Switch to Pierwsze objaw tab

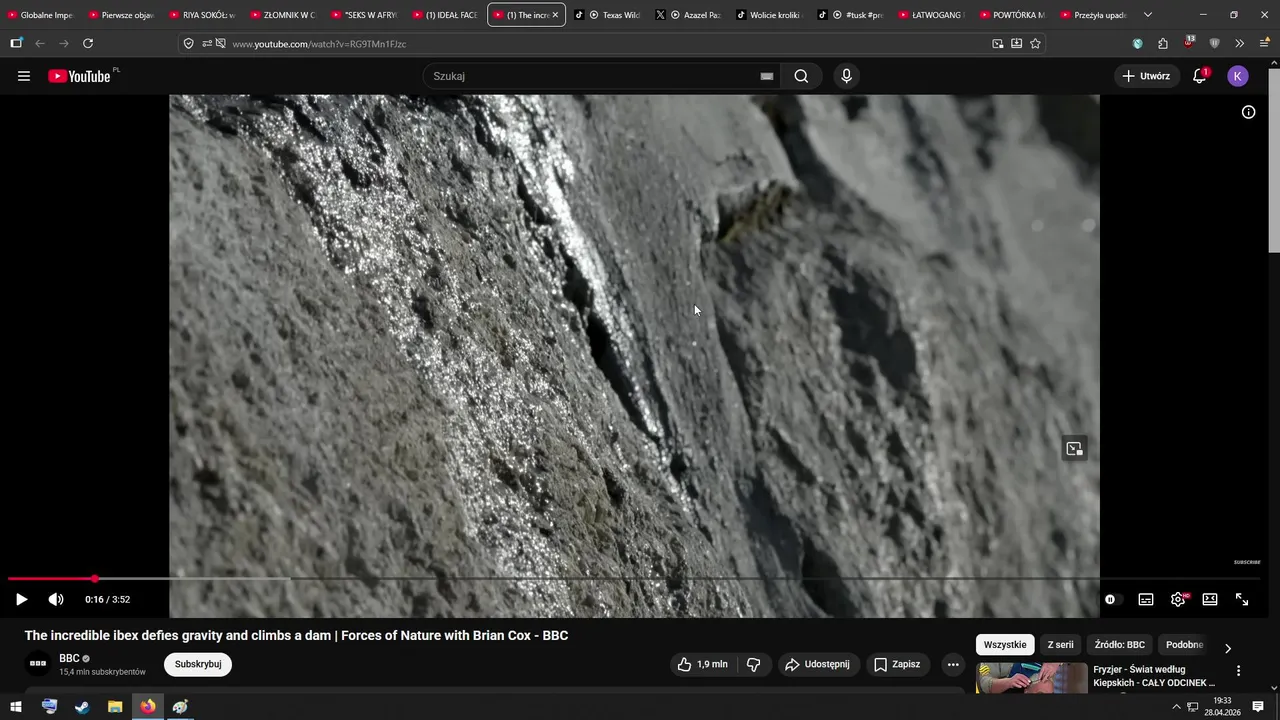(x=120, y=15)
